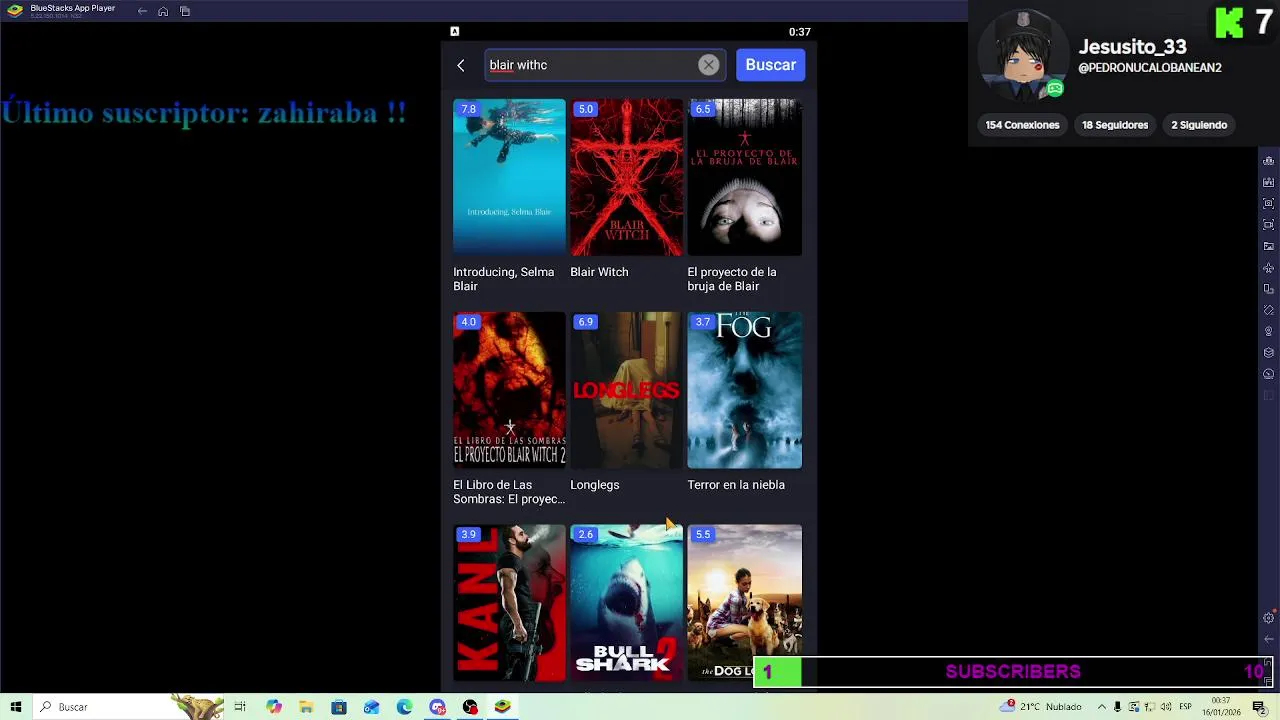Click the 'Terror en la niebla' title text

click(x=736, y=485)
